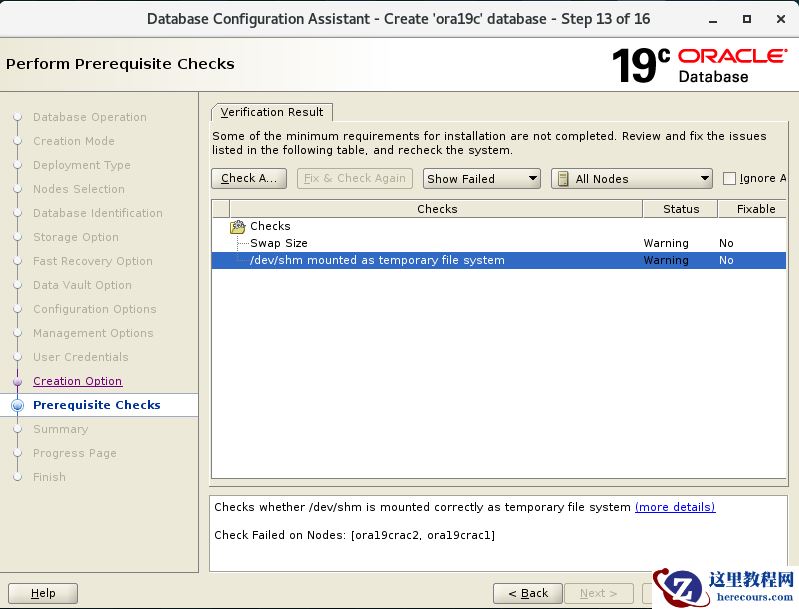799x609 pixels.
Task: Tick the Ignore All checkbox
Action: click(729, 178)
